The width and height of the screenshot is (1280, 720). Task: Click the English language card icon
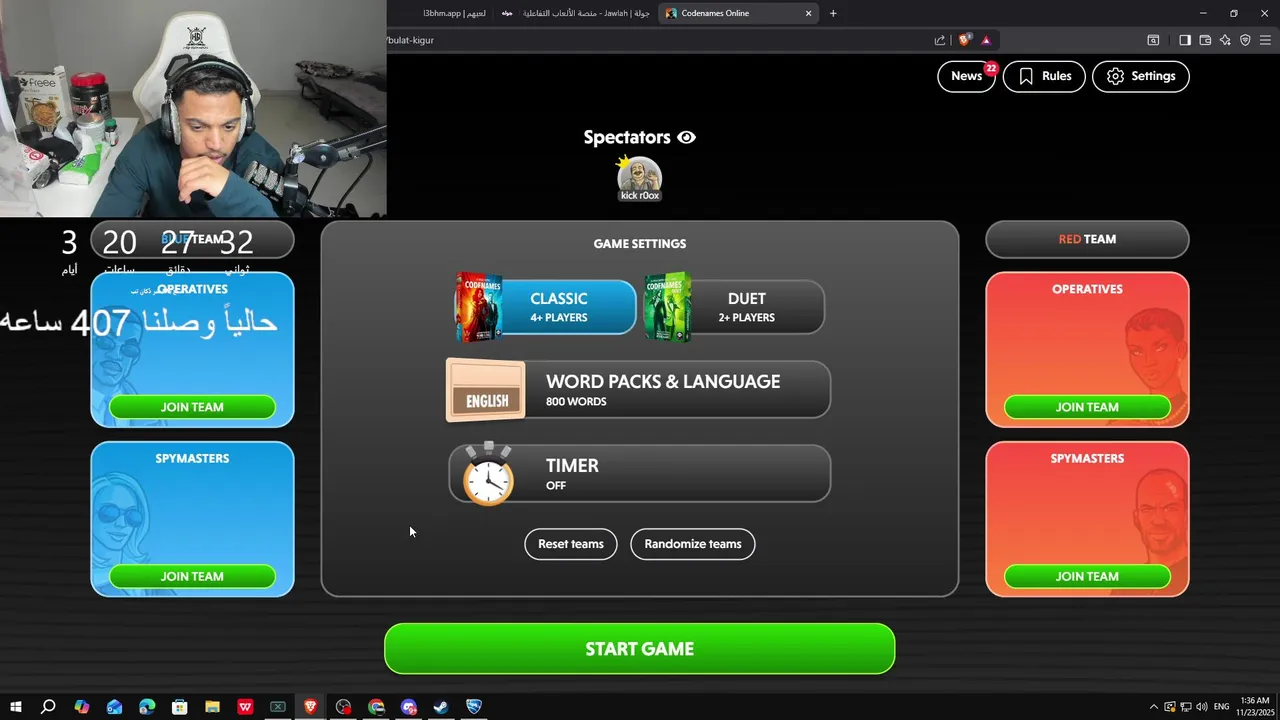coord(485,390)
